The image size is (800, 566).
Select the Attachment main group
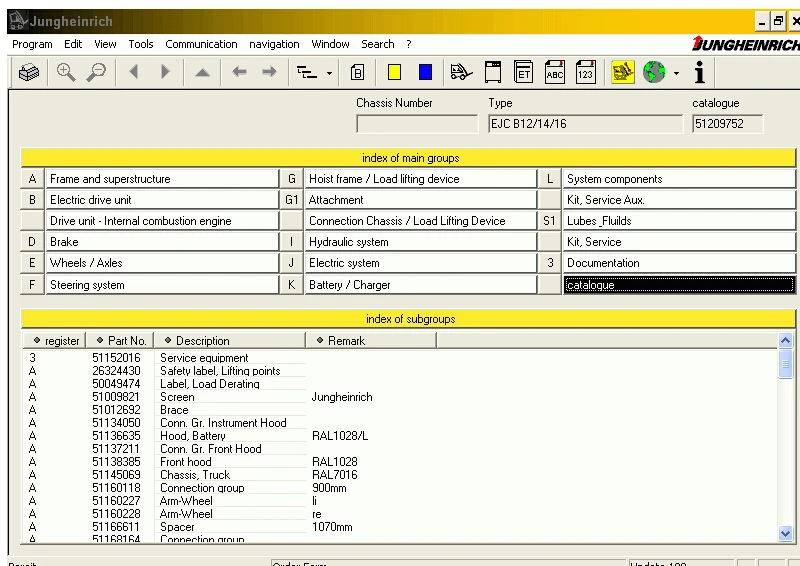420,200
